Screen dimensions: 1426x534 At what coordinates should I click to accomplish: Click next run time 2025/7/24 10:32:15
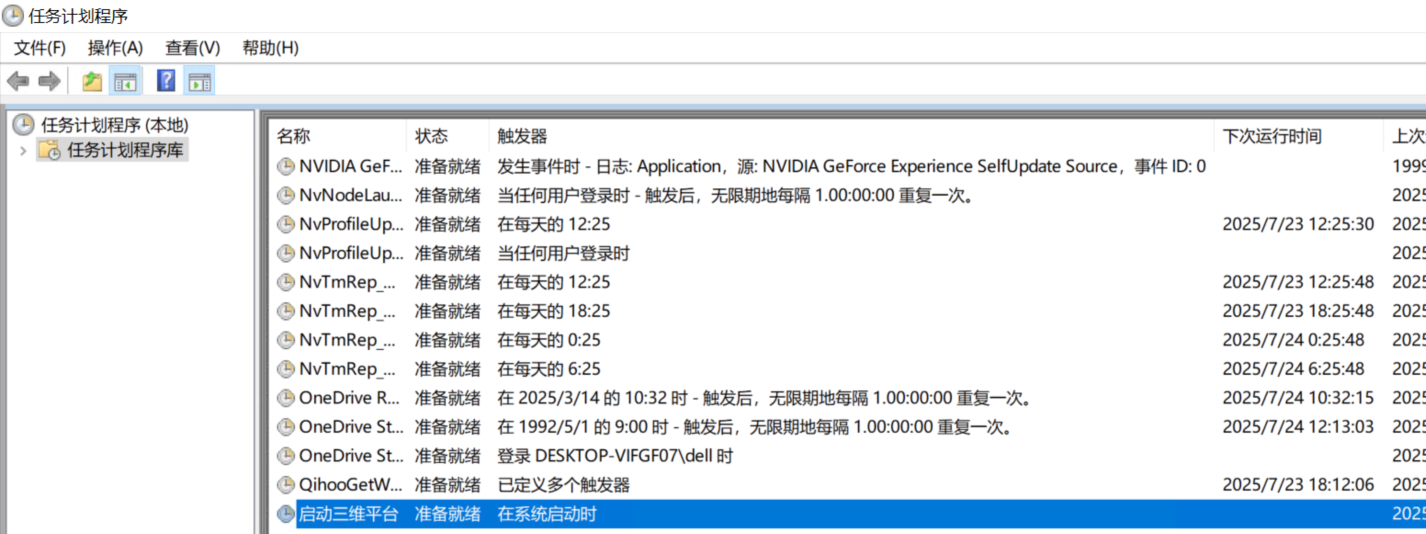[1298, 399]
